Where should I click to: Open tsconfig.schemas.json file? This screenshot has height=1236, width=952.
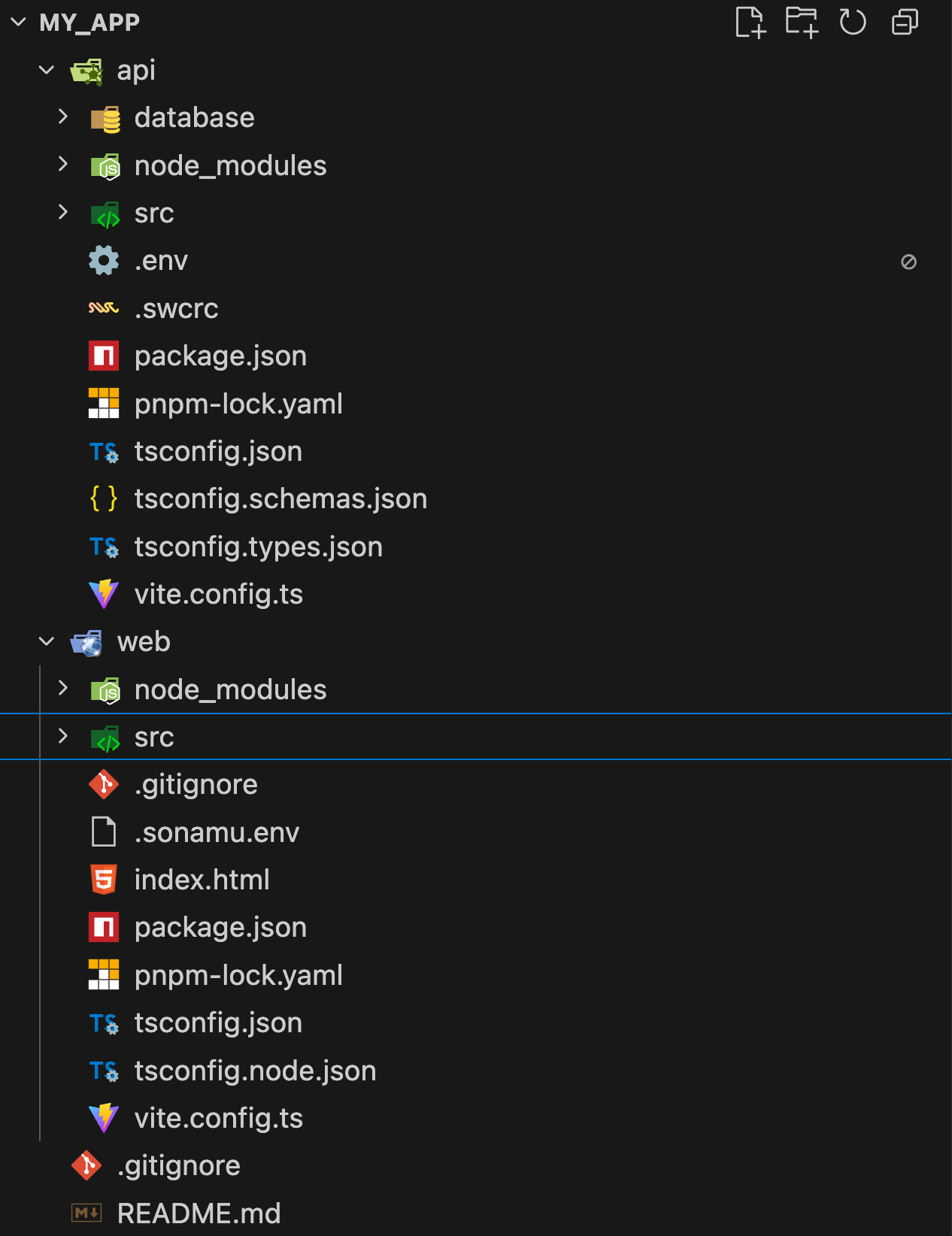click(280, 498)
